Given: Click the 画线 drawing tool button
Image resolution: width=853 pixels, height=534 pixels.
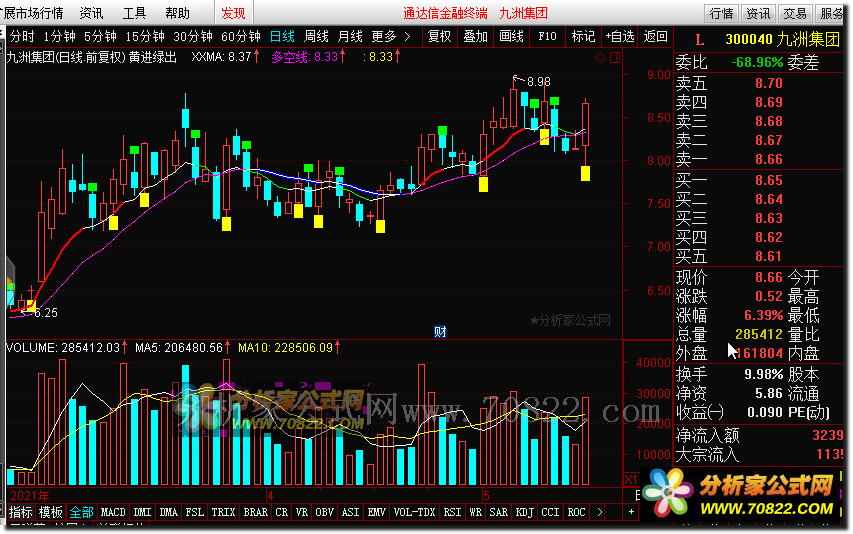Looking at the screenshot, I should tap(511, 36).
